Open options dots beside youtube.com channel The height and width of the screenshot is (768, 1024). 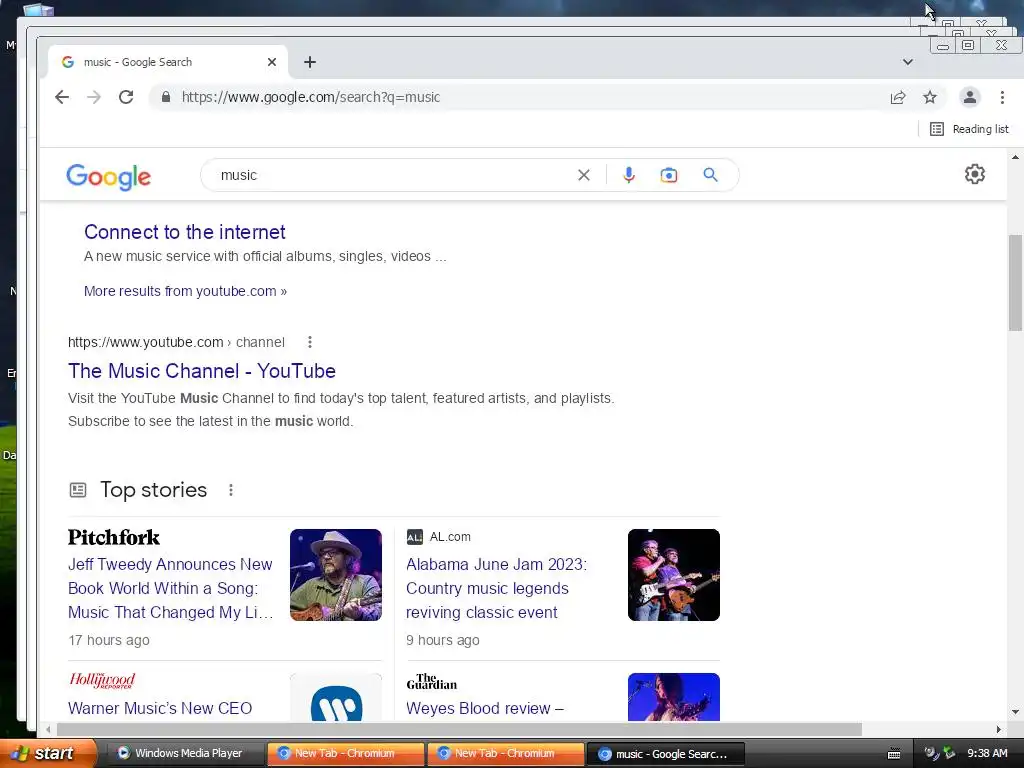[x=310, y=342]
